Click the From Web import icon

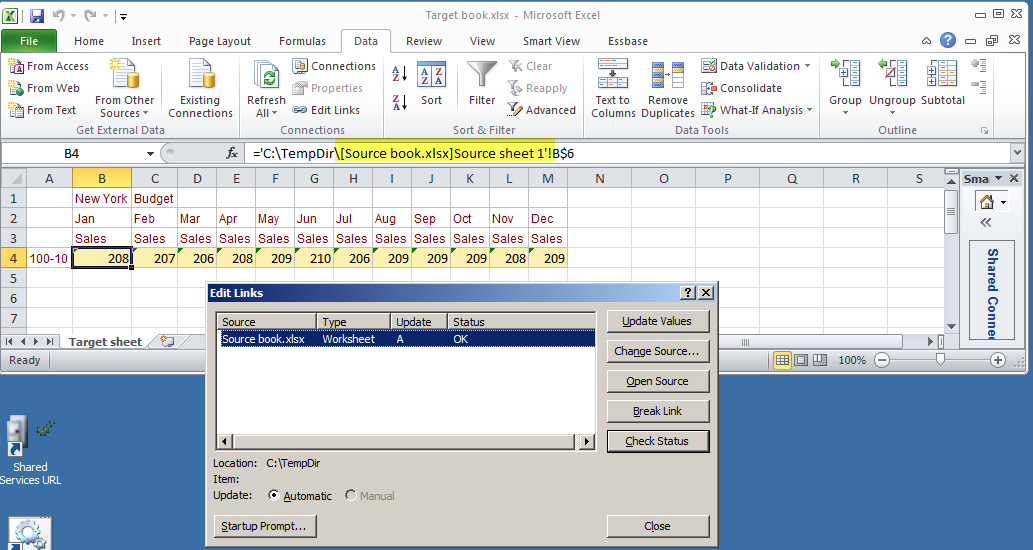pos(16,88)
